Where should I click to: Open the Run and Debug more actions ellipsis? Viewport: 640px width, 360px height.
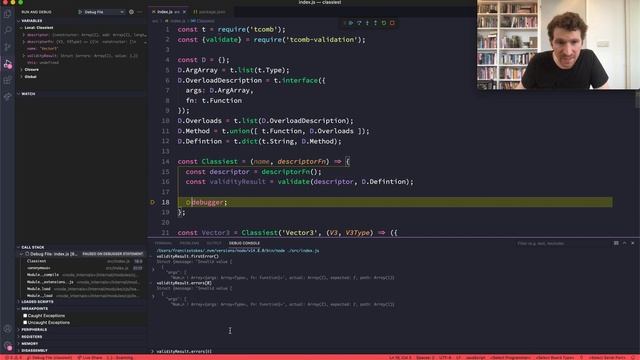140,12
